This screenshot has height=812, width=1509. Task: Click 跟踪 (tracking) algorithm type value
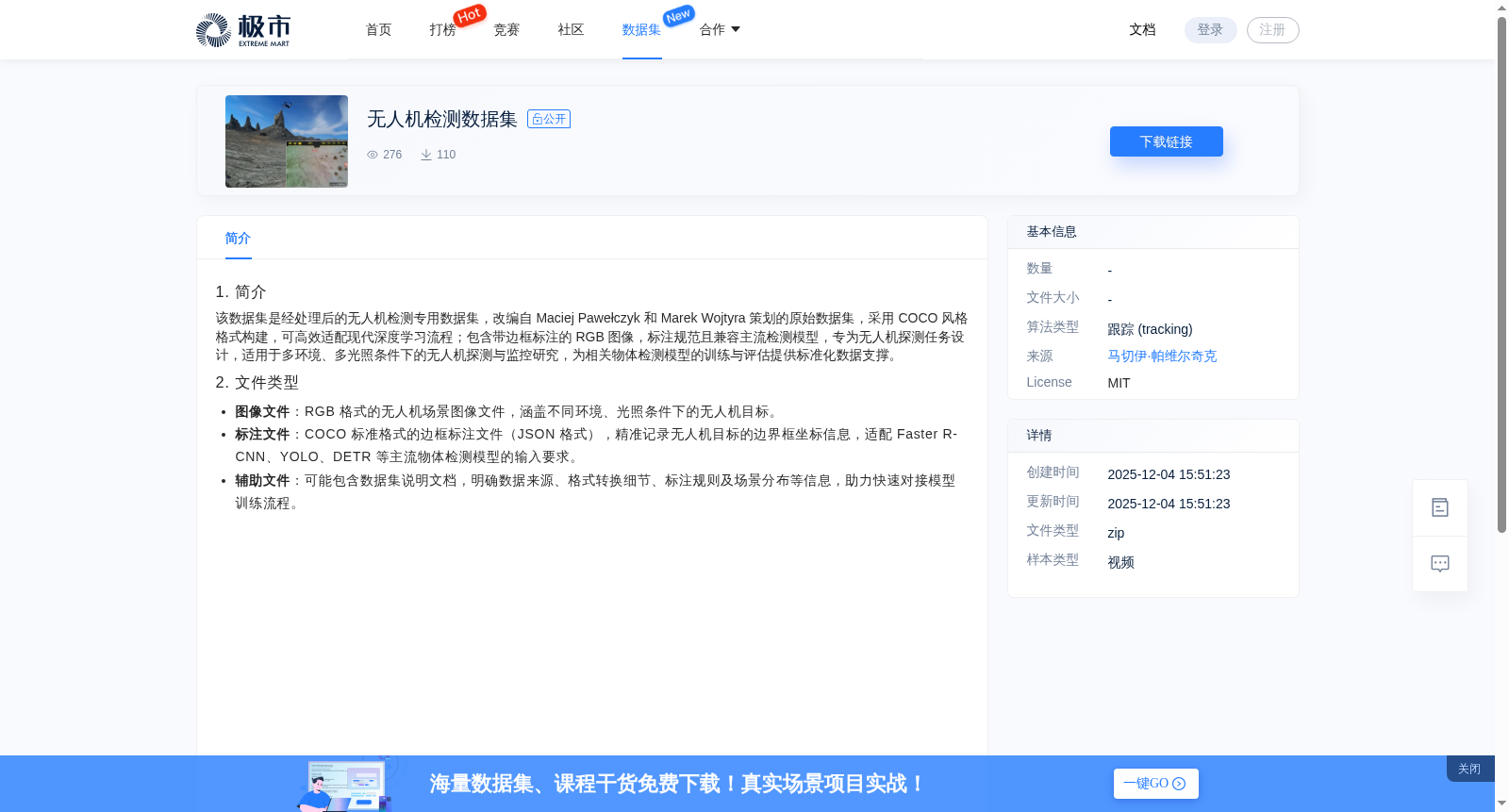(1150, 329)
